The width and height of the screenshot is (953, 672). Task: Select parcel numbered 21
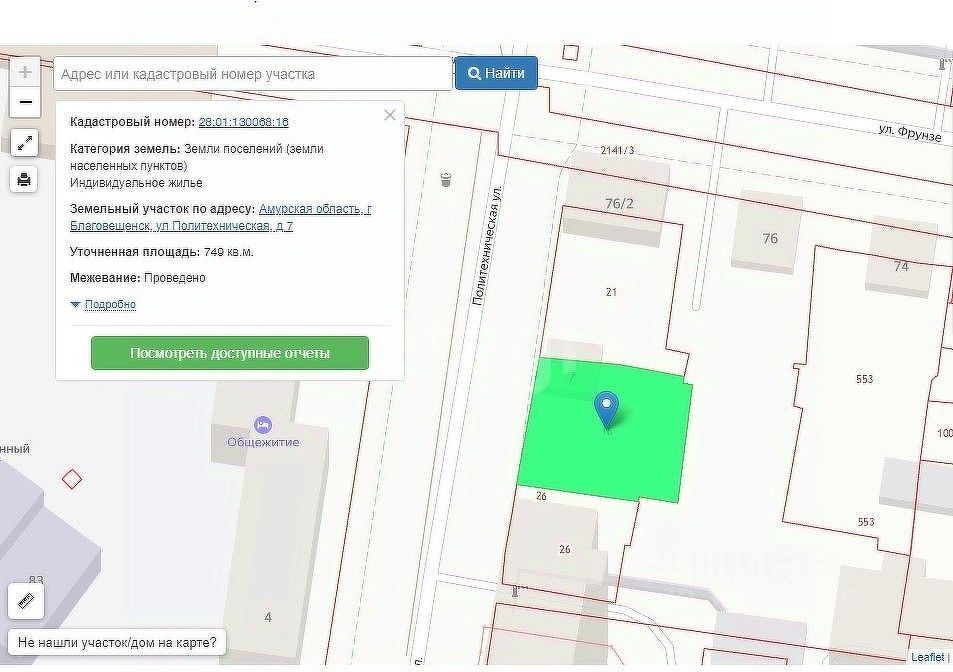(x=611, y=292)
